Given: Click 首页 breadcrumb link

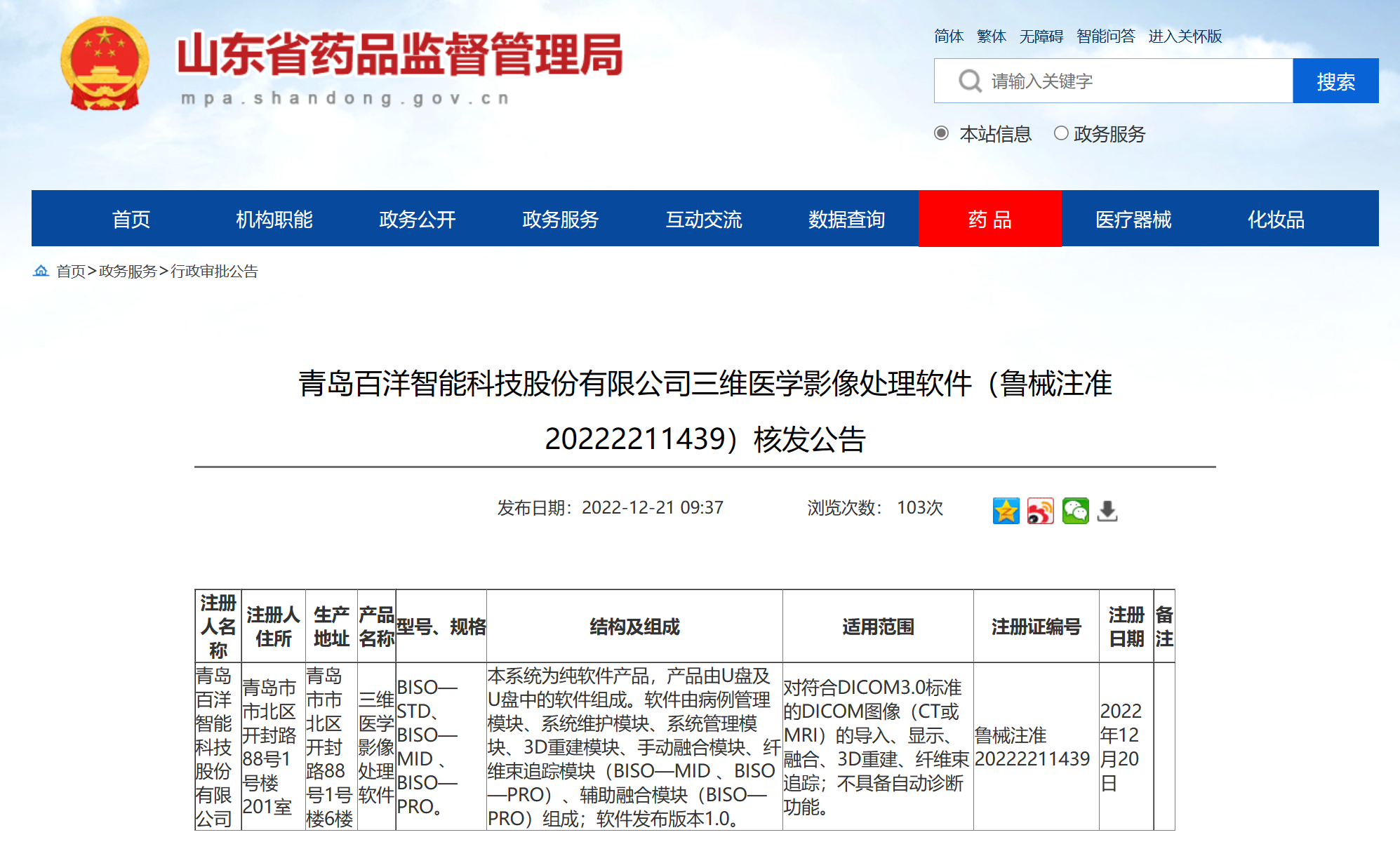Looking at the screenshot, I should click(71, 272).
